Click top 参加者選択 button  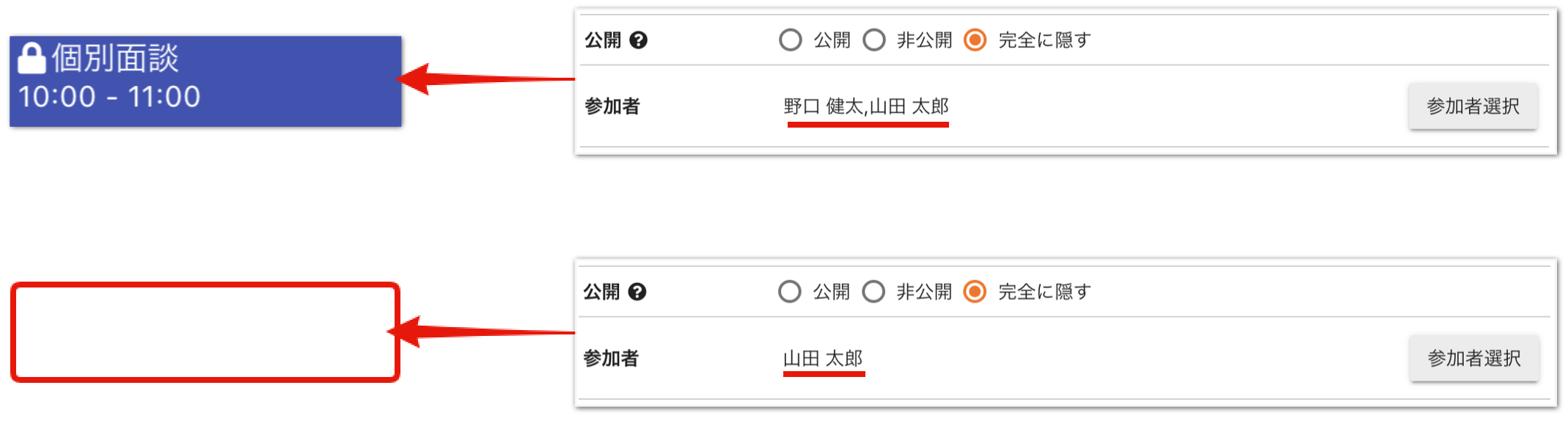[1473, 106]
